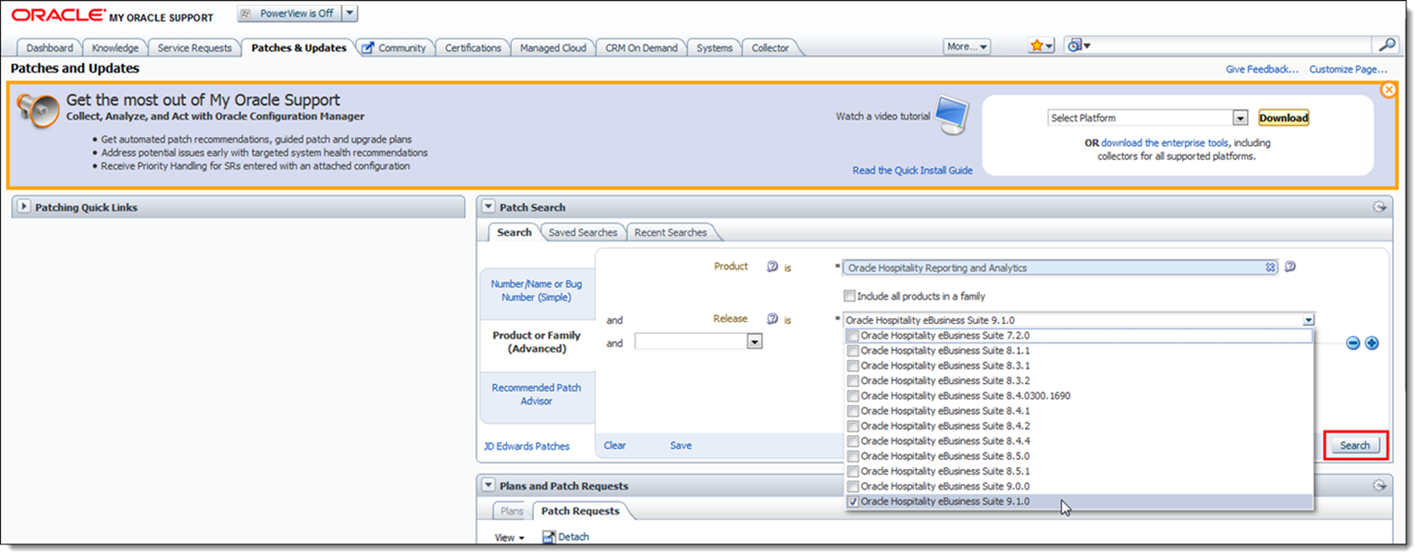The height and width of the screenshot is (558, 1420).
Task: Uncheck Oracle Hospitality eBusiness Suite 9.1.0
Action: [853, 501]
